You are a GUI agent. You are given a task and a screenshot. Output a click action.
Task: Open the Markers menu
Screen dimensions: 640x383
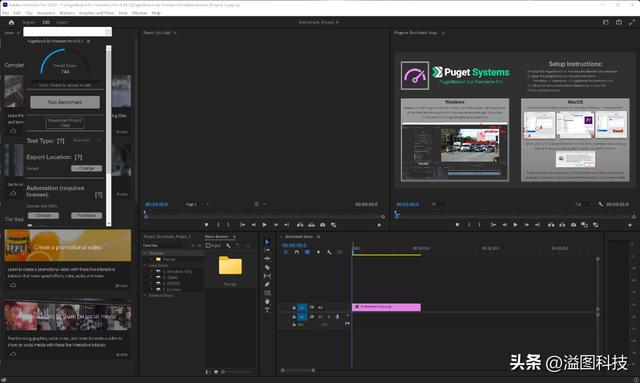[x=67, y=13]
